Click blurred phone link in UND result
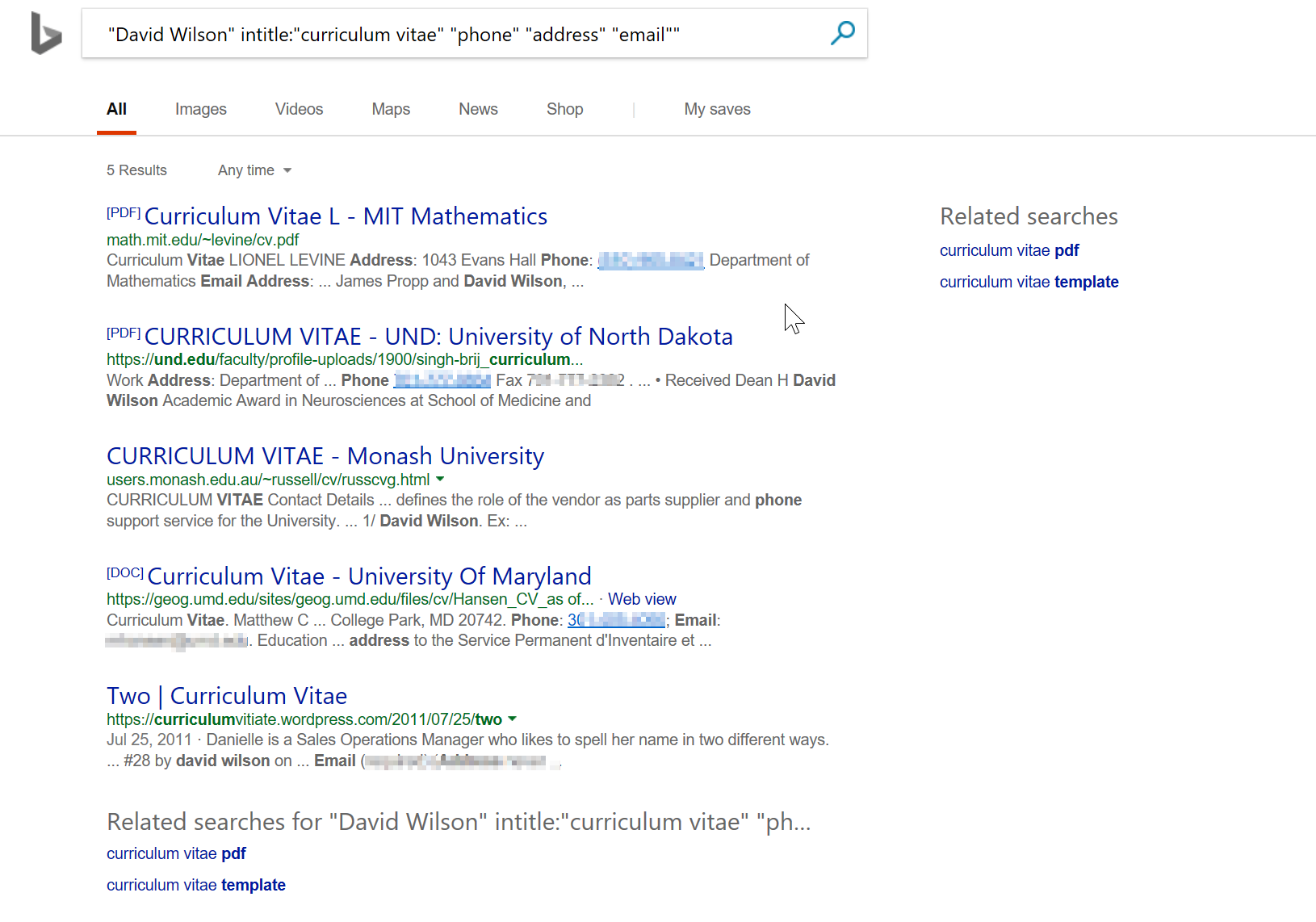The width and height of the screenshot is (1316, 922). click(x=442, y=380)
